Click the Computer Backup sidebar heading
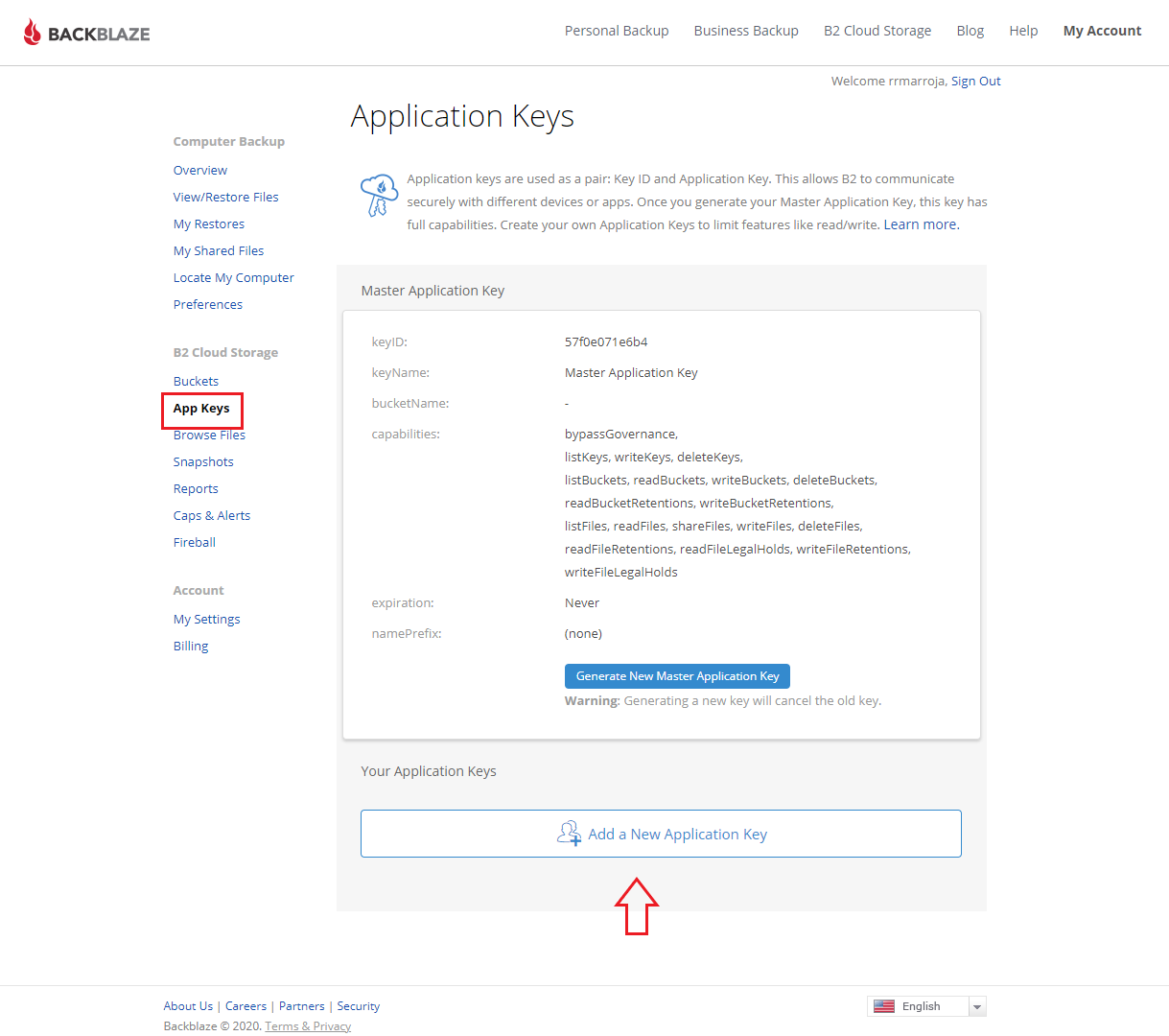 pyautogui.click(x=229, y=141)
